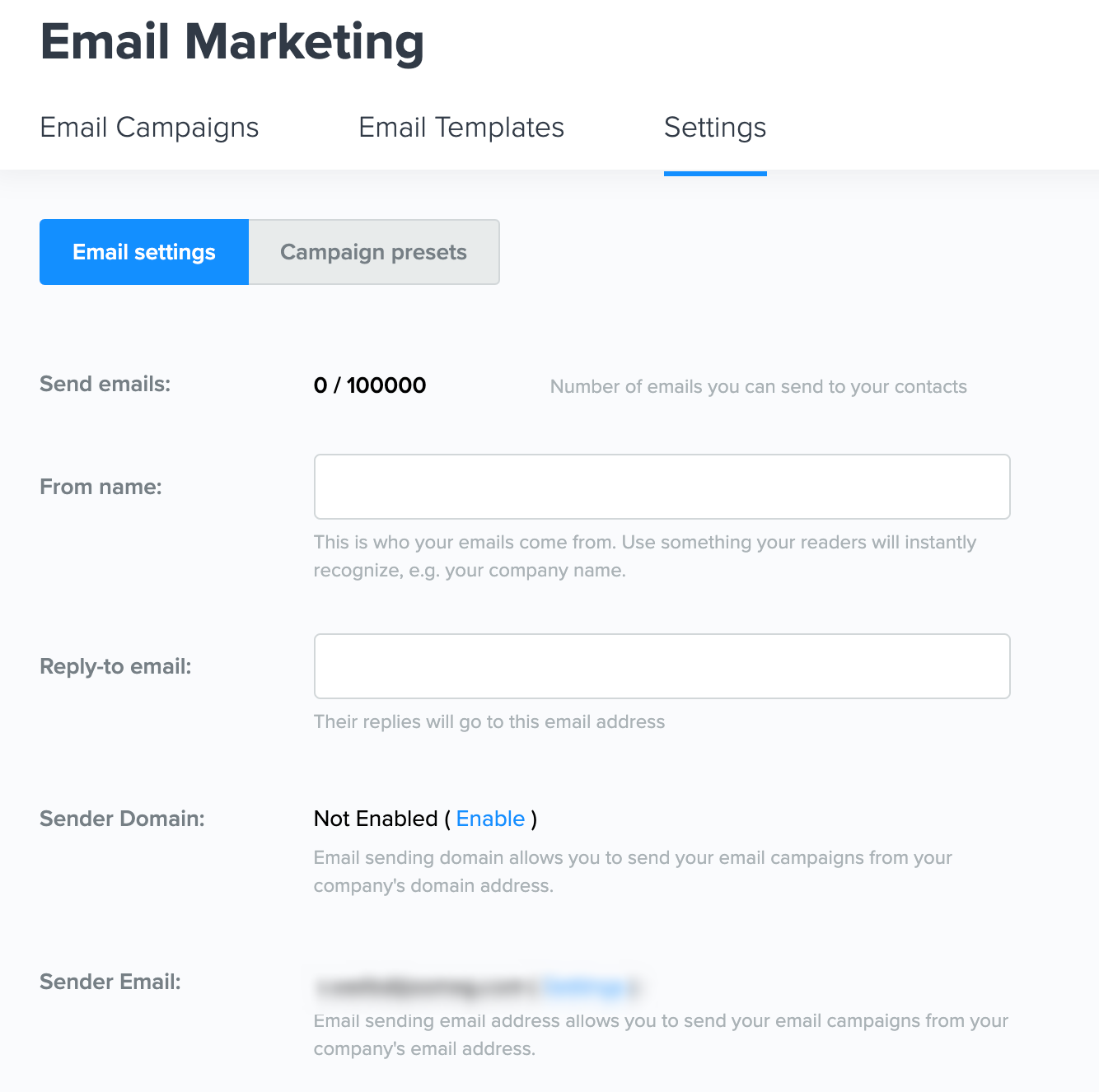Click into the Reply-to email field

662,666
